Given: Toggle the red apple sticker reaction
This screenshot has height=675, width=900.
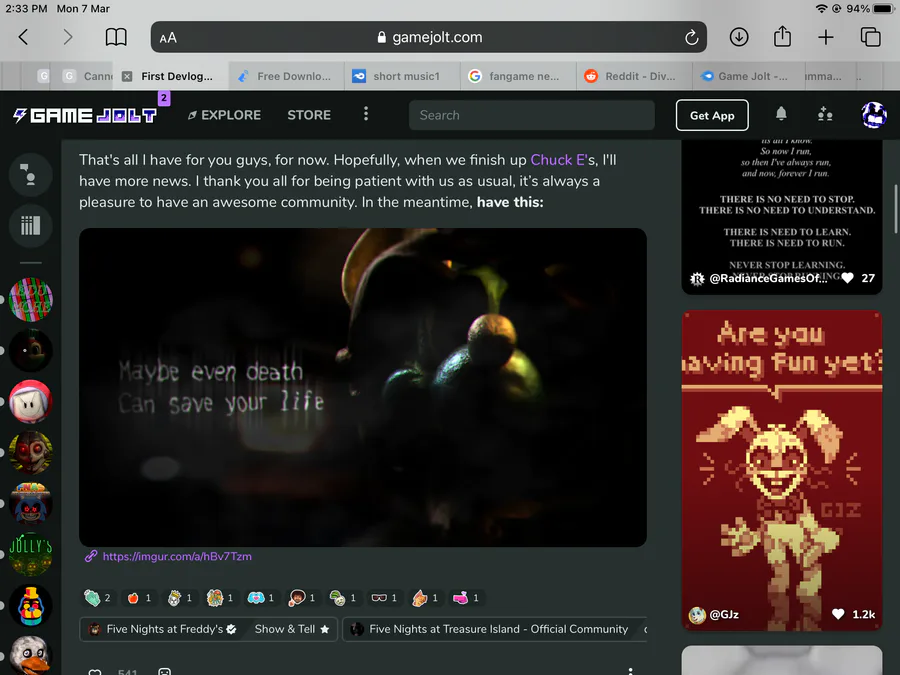Looking at the screenshot, I should point(139,598).
